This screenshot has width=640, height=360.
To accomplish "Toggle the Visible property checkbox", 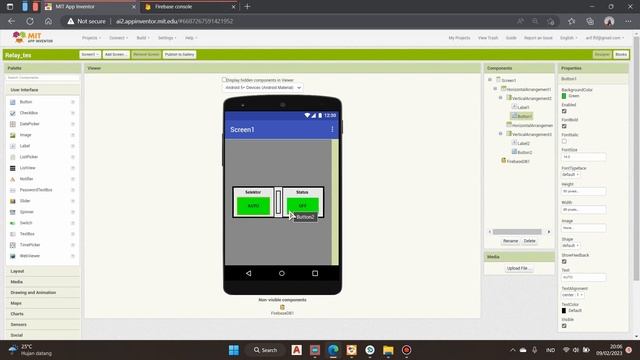I will (x=564, y=326).
